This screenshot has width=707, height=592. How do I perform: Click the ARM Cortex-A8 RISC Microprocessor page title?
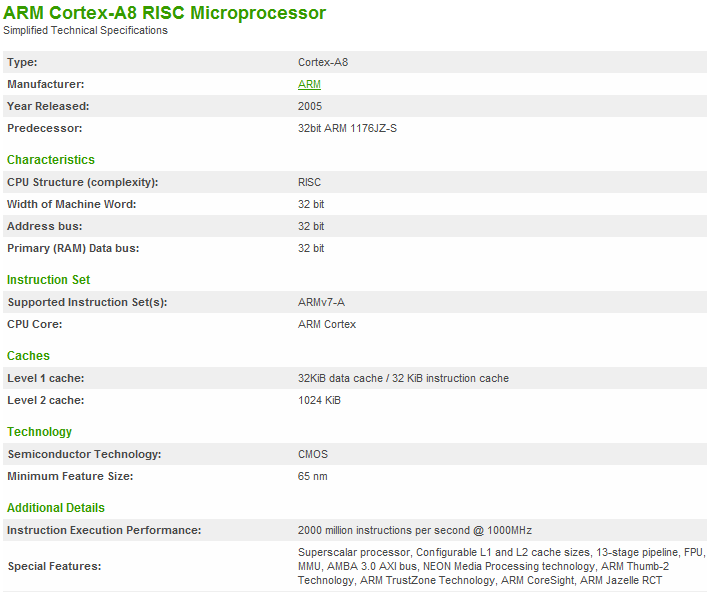tap(164, 13)
